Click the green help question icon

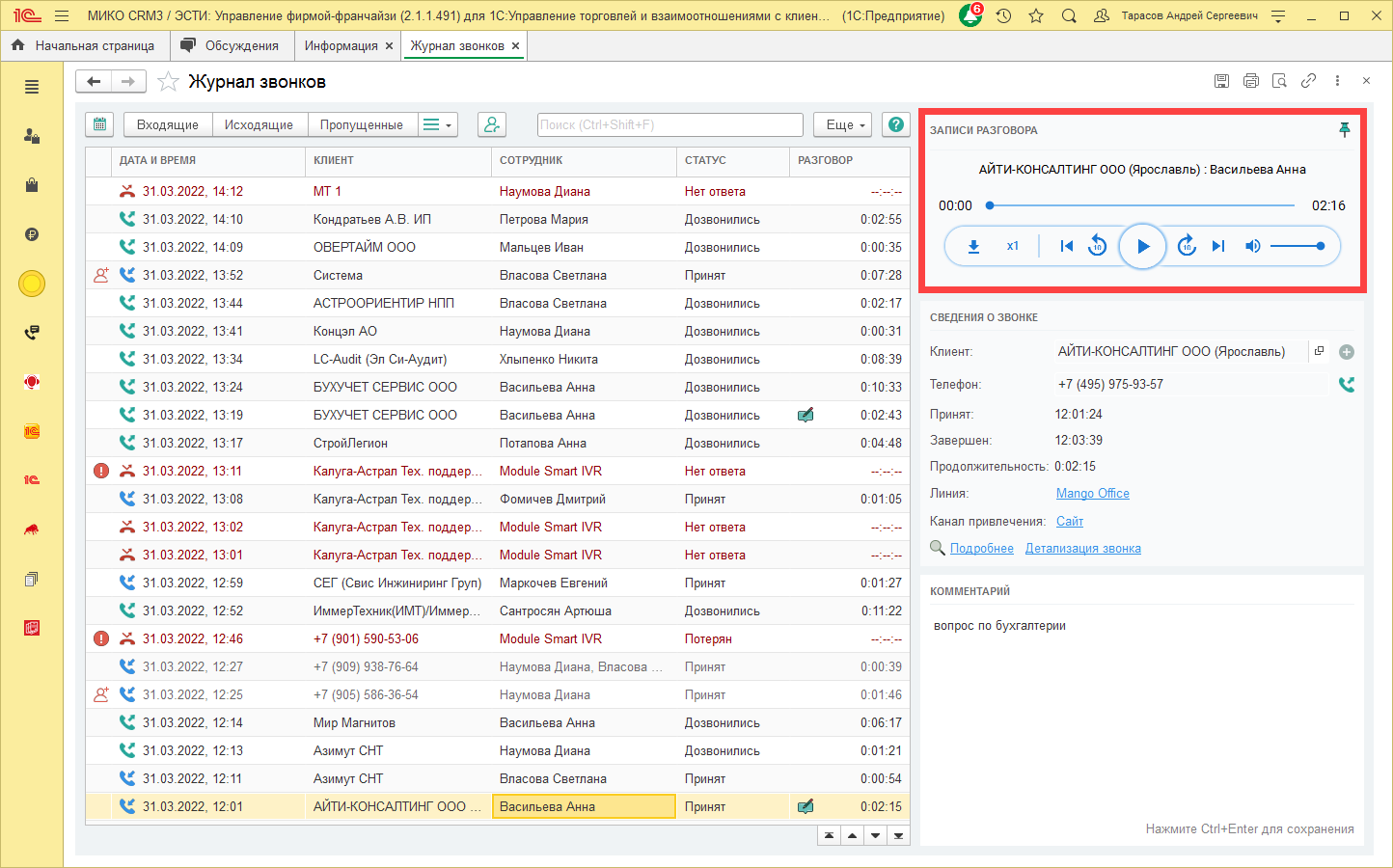[x=896, y=124]
